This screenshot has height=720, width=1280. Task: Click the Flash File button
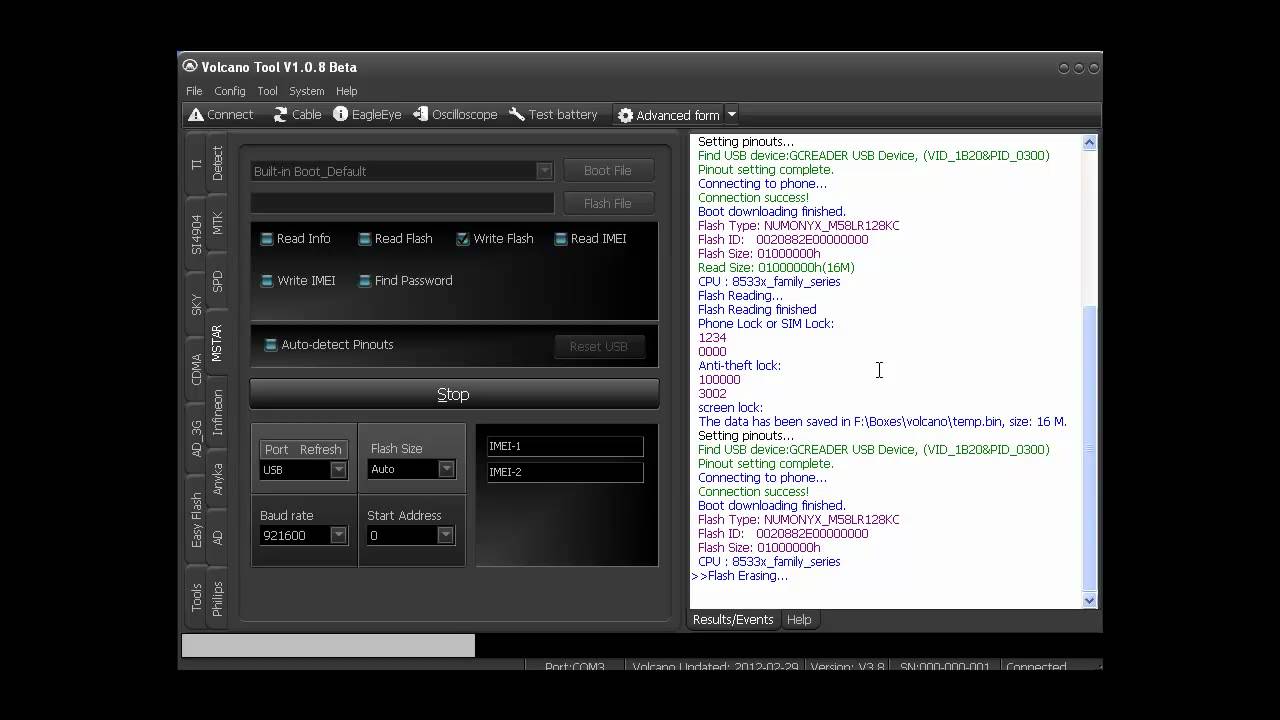pos(608,203)
